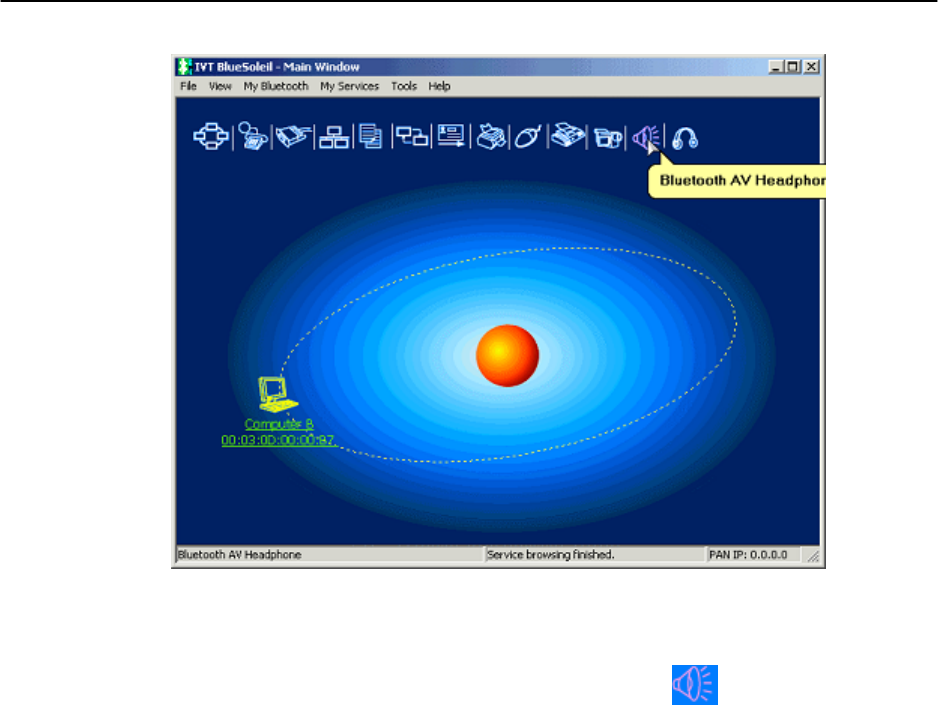Select the Bluetooth Fax service icon
938x705 pixels.
[x=567, y=135]
